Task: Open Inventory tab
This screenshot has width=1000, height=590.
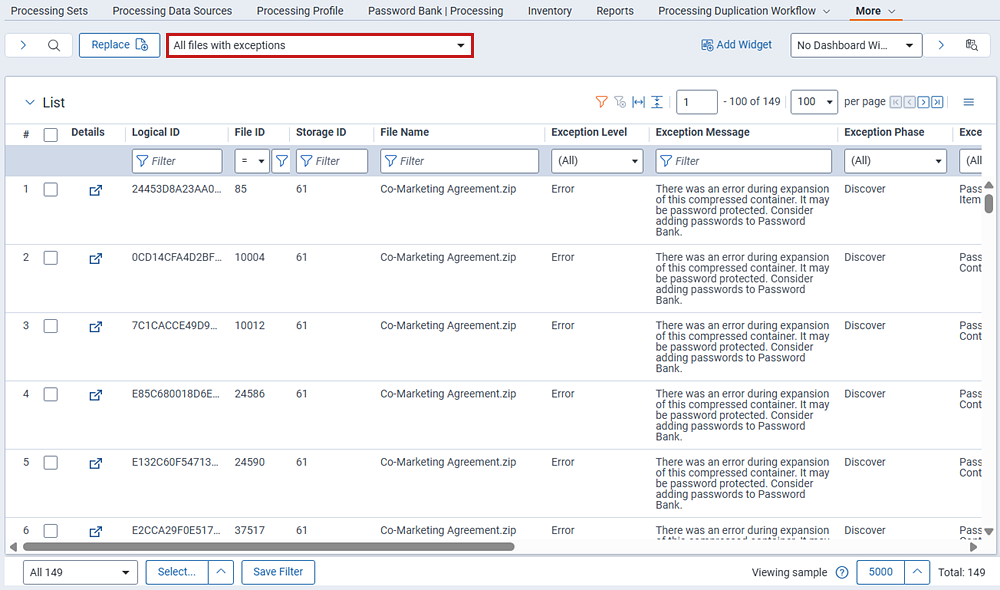Action: [550, 11]
